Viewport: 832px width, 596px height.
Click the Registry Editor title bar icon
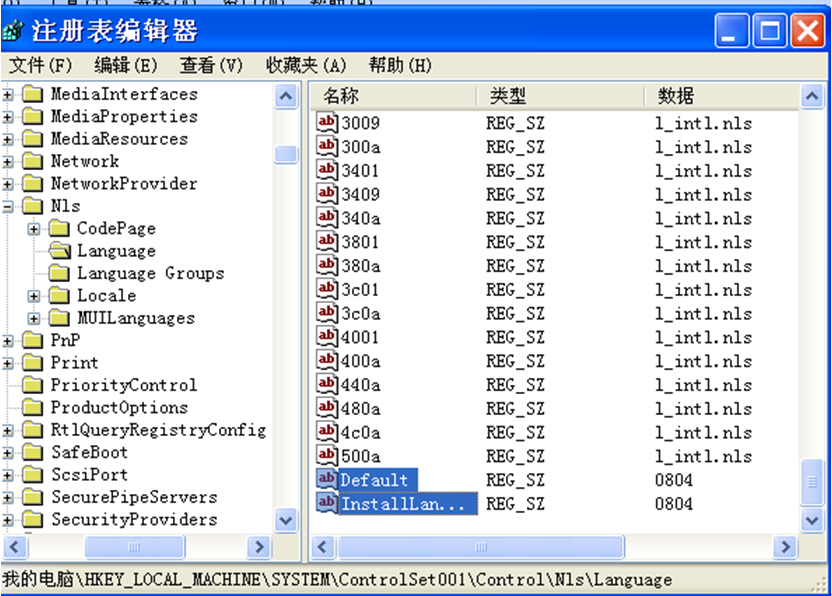(x=14, y=31)
